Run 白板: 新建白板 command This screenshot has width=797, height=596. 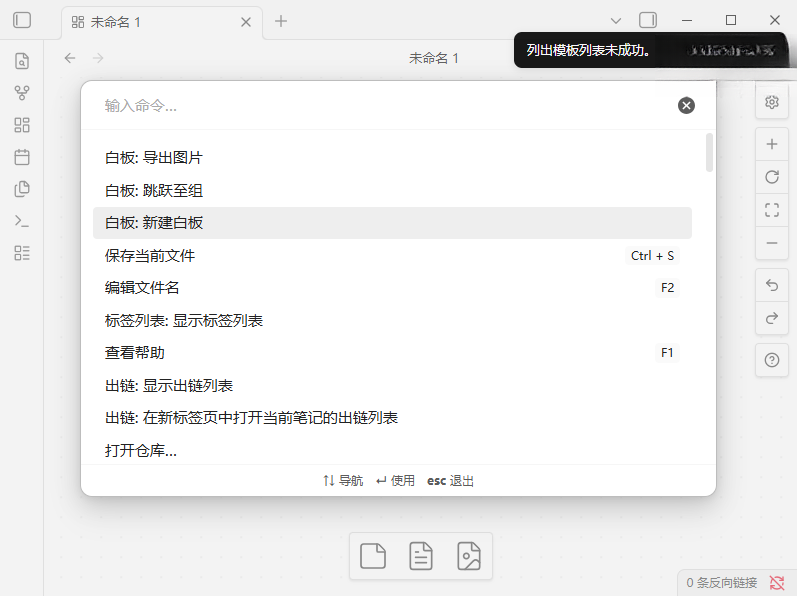[x=392, y=223]
